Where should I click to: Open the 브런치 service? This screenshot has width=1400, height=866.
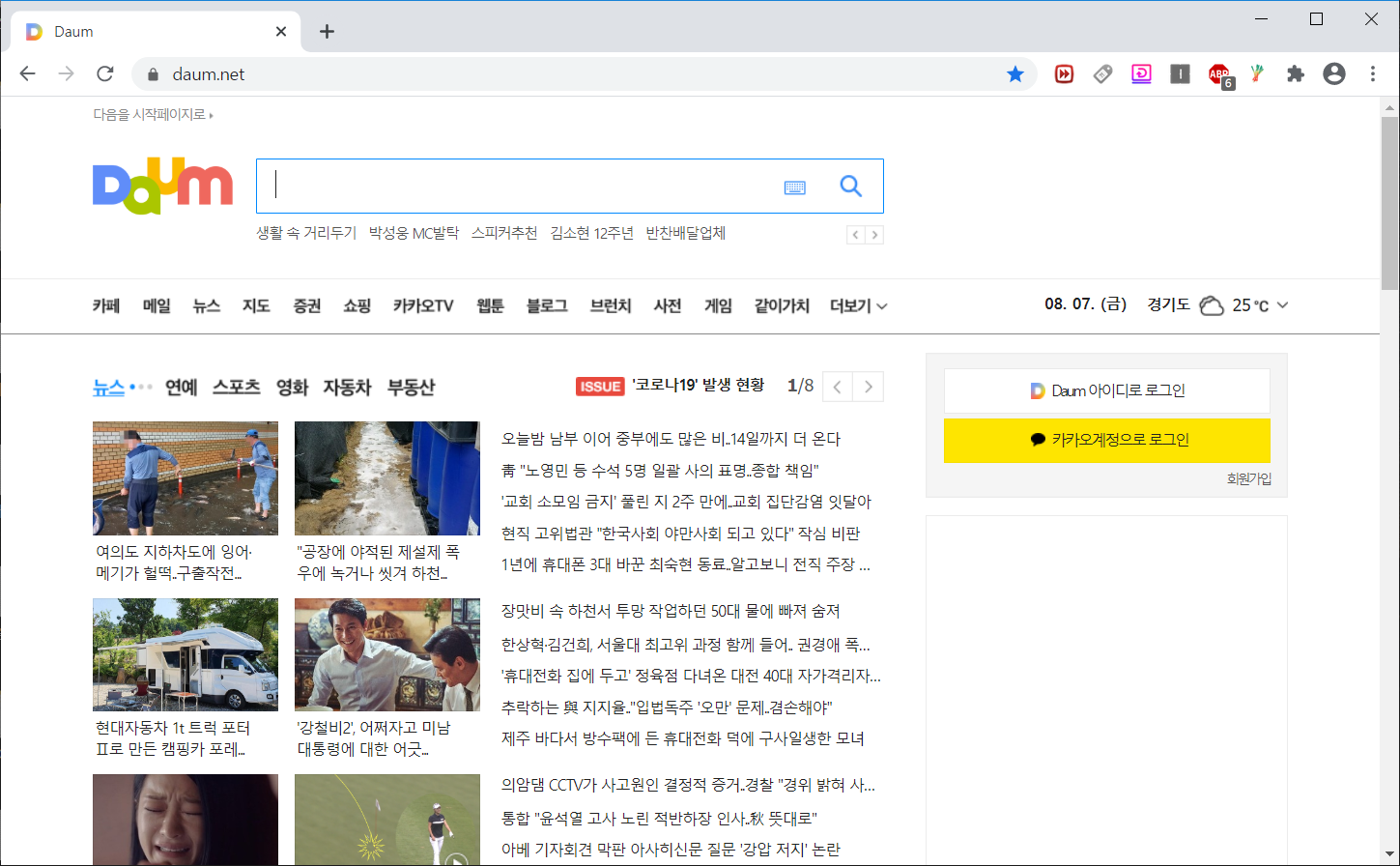611,305
